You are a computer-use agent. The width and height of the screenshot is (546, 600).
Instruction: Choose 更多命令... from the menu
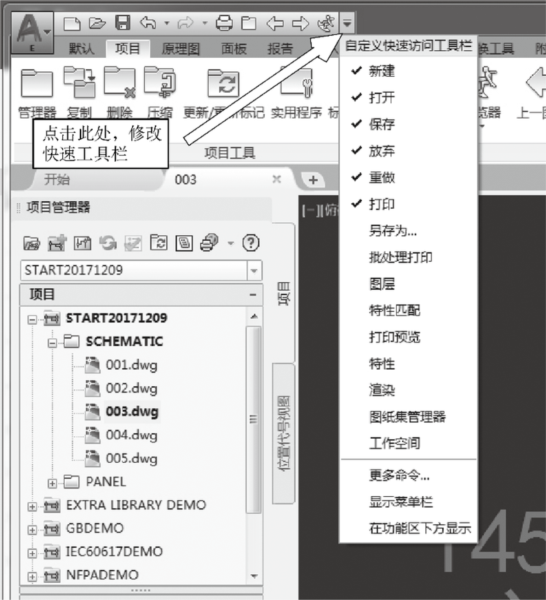pyautogui.click(x=408, y=475)
